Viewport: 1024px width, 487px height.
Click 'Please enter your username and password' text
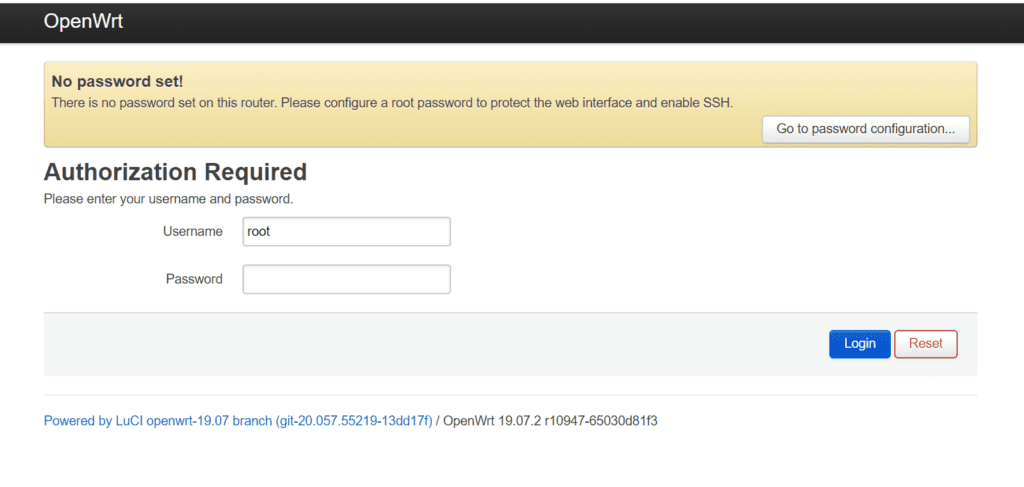168,199
